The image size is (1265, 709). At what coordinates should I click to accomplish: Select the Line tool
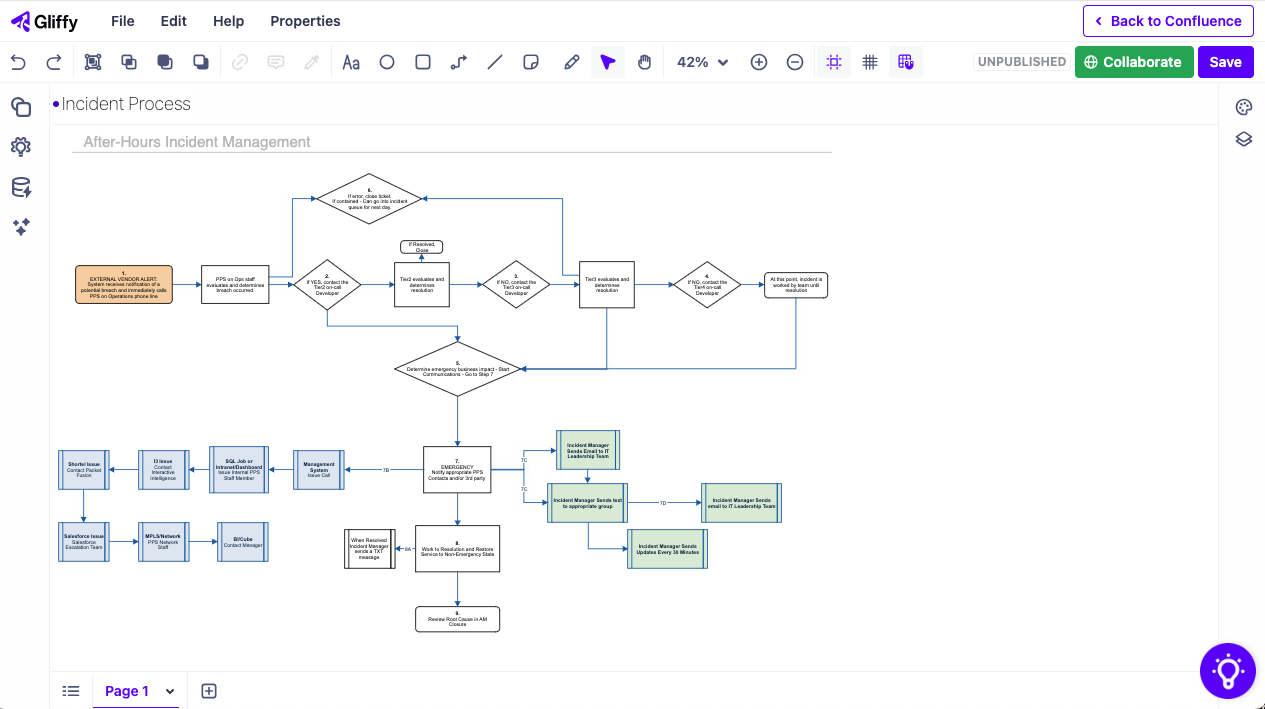pos(495,62)
